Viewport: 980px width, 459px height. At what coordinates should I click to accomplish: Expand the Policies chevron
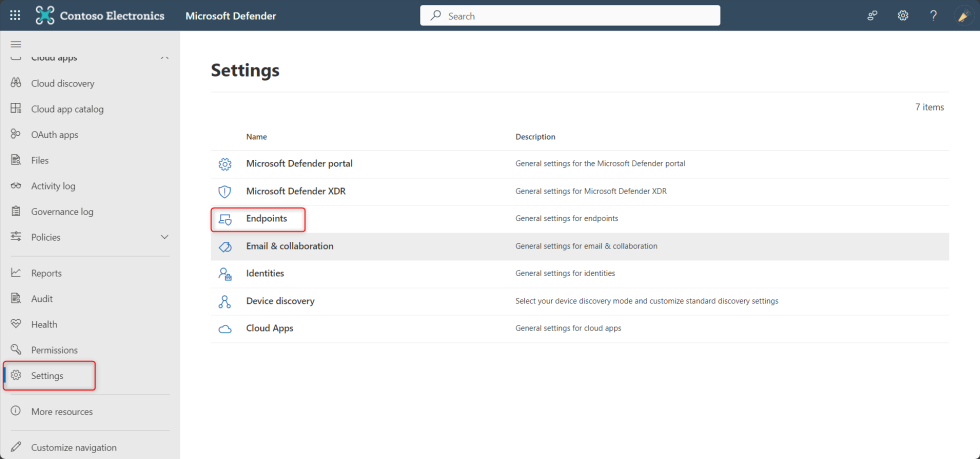164,237
